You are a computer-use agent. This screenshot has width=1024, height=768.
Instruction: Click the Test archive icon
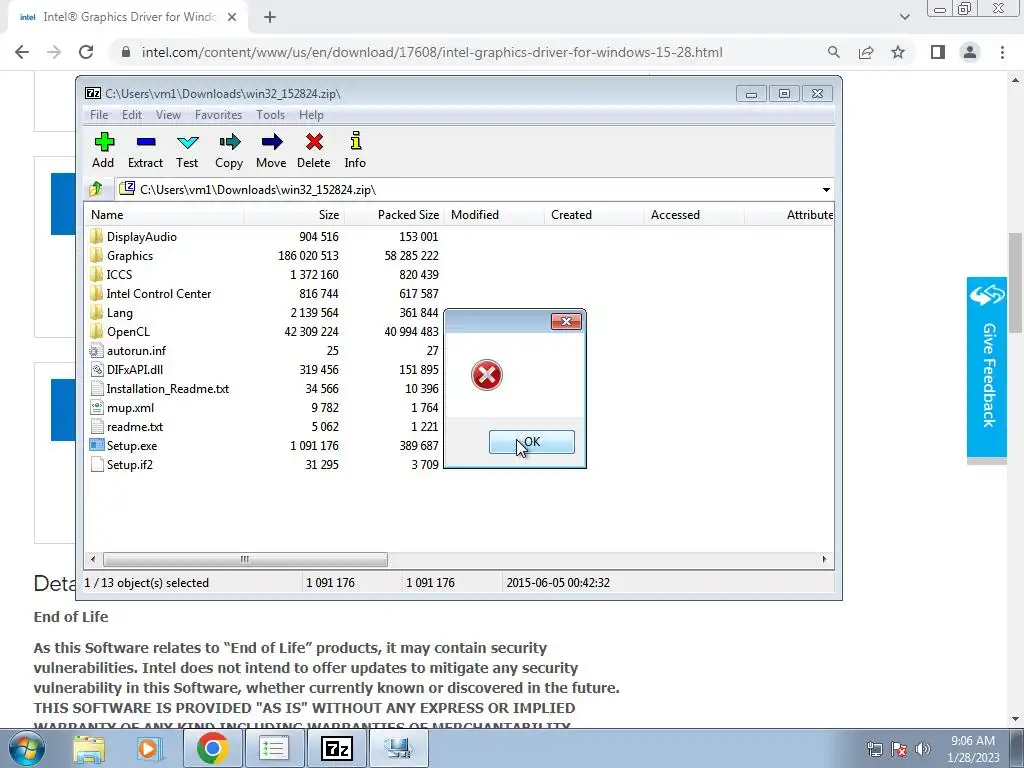187,150
